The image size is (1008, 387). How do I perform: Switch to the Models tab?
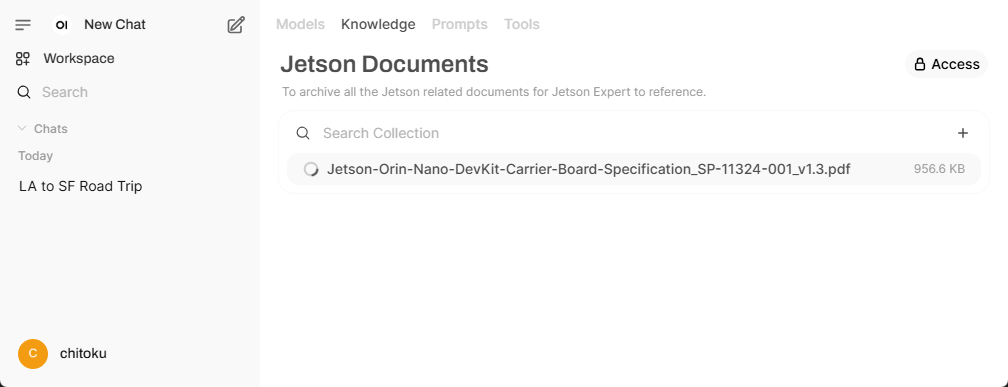click(x=300, y=24)
